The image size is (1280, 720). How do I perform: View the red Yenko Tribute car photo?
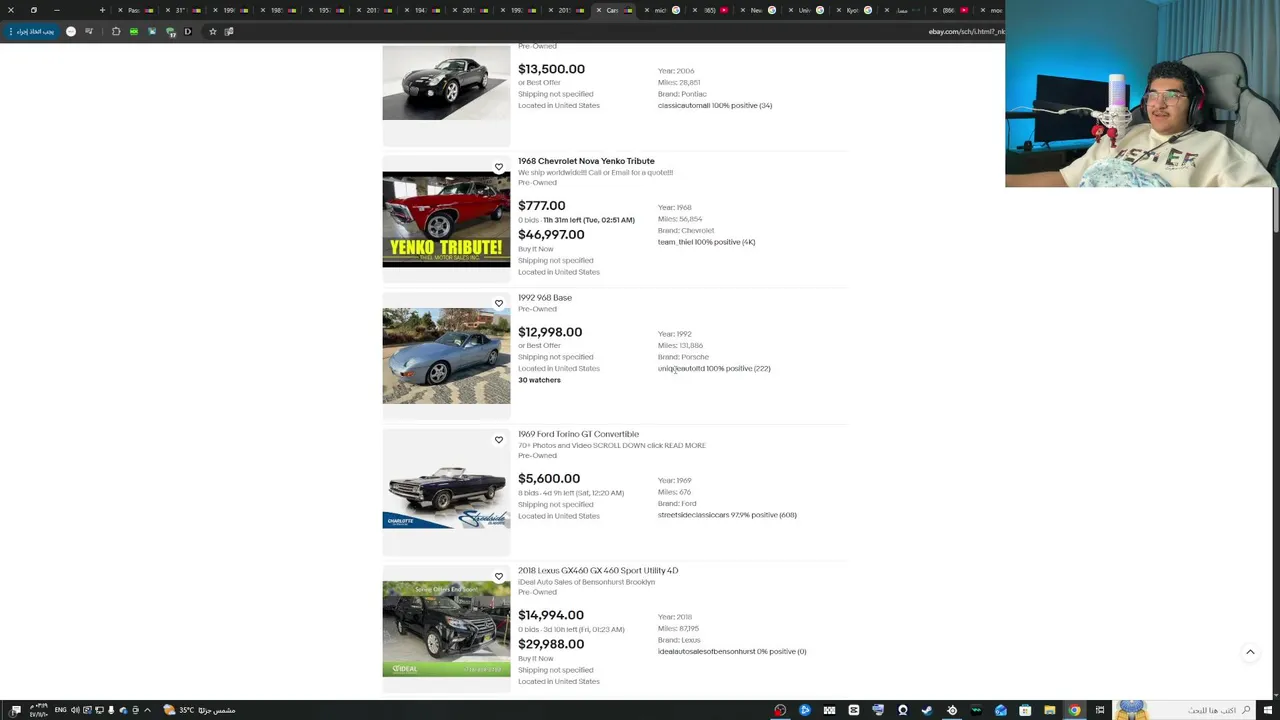(x=446, y=219)
